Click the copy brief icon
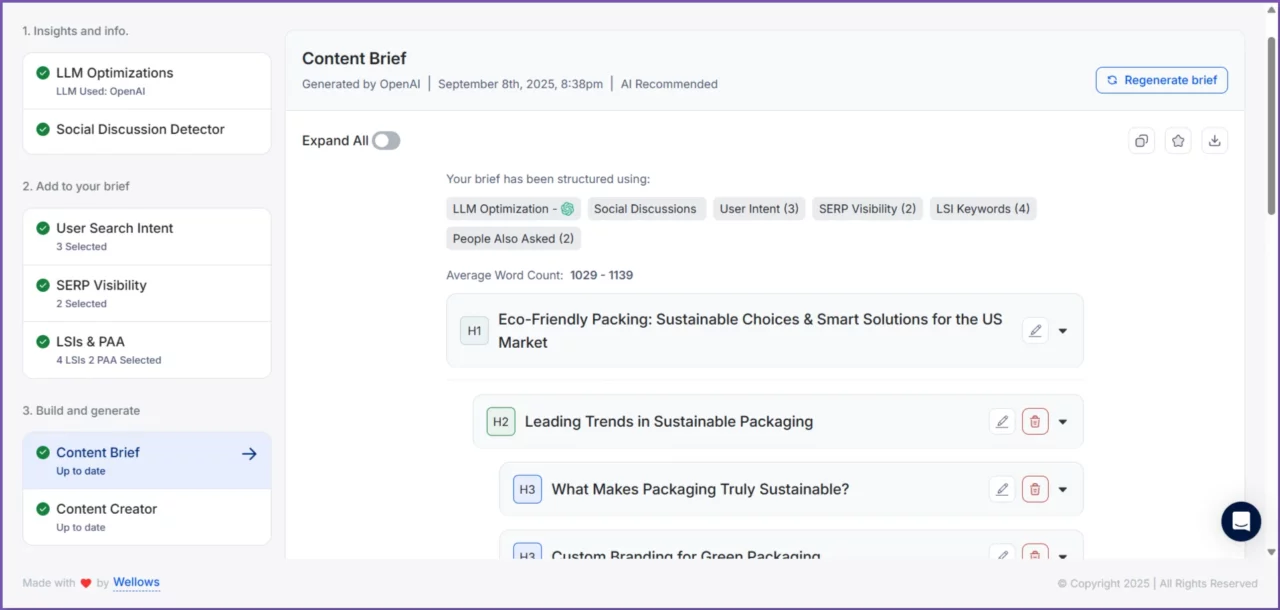The width and height of the screenshot is (1280, 610). pyautogui.click(x=1141, y=141)
